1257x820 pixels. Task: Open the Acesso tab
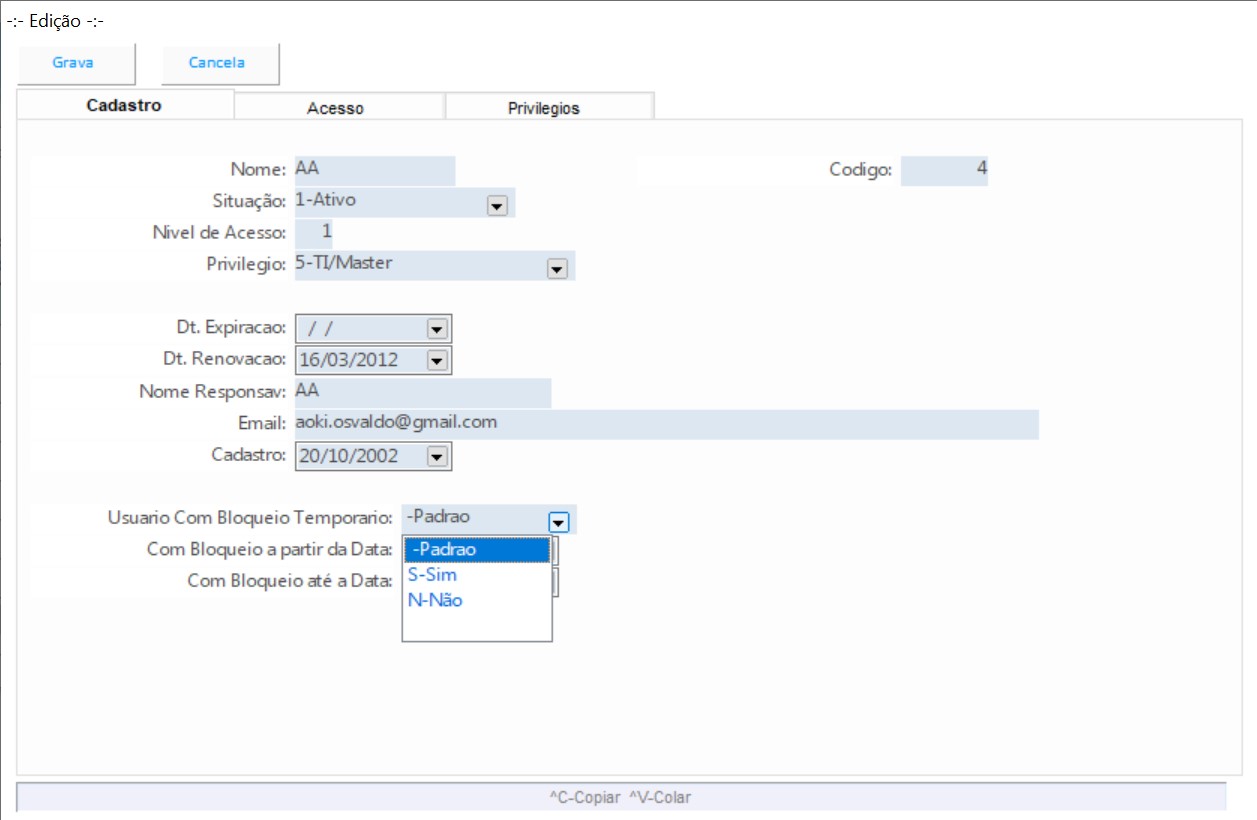[x=336, y=108]
